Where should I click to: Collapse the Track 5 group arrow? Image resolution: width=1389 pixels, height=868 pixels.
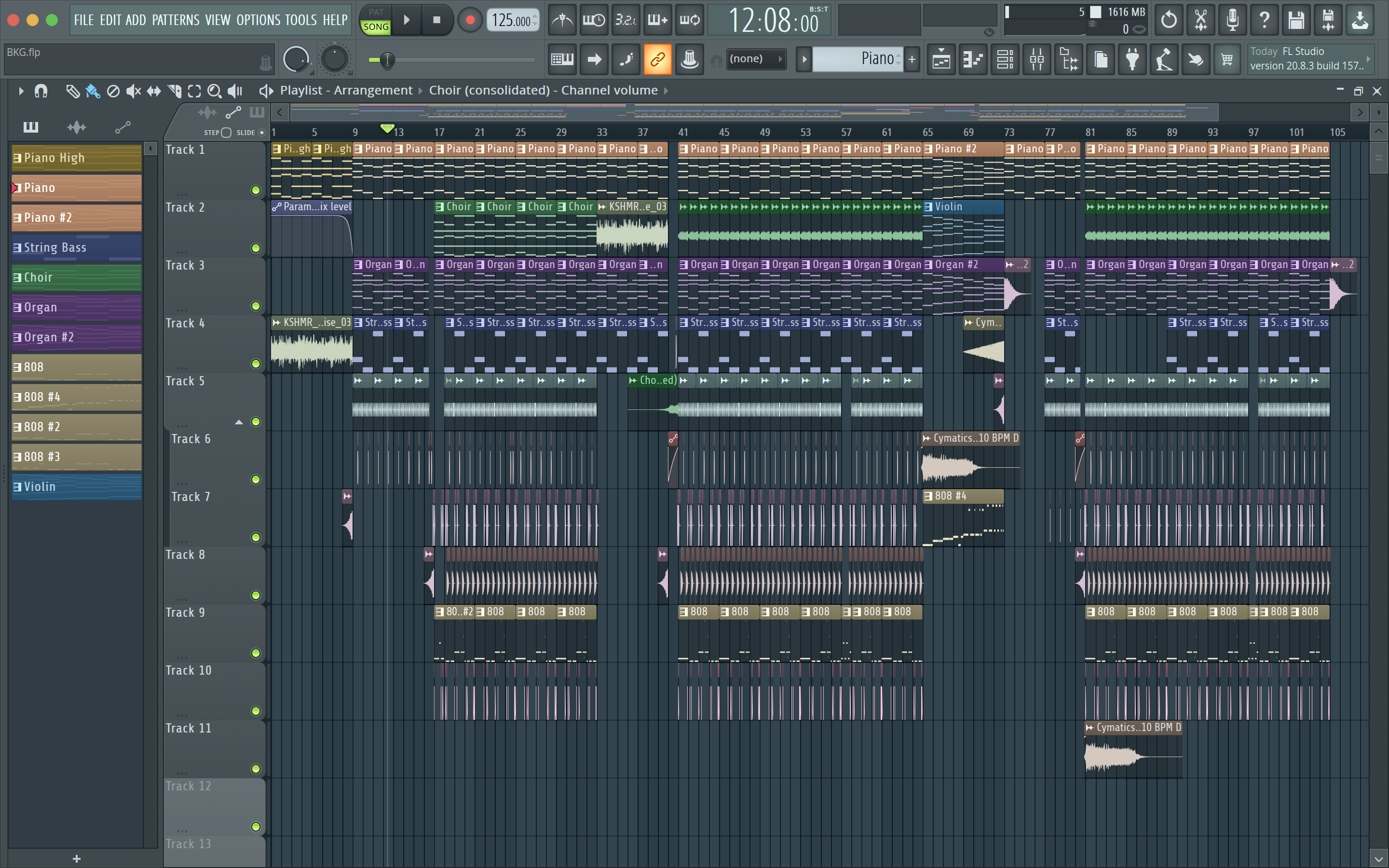click(239, 422)
